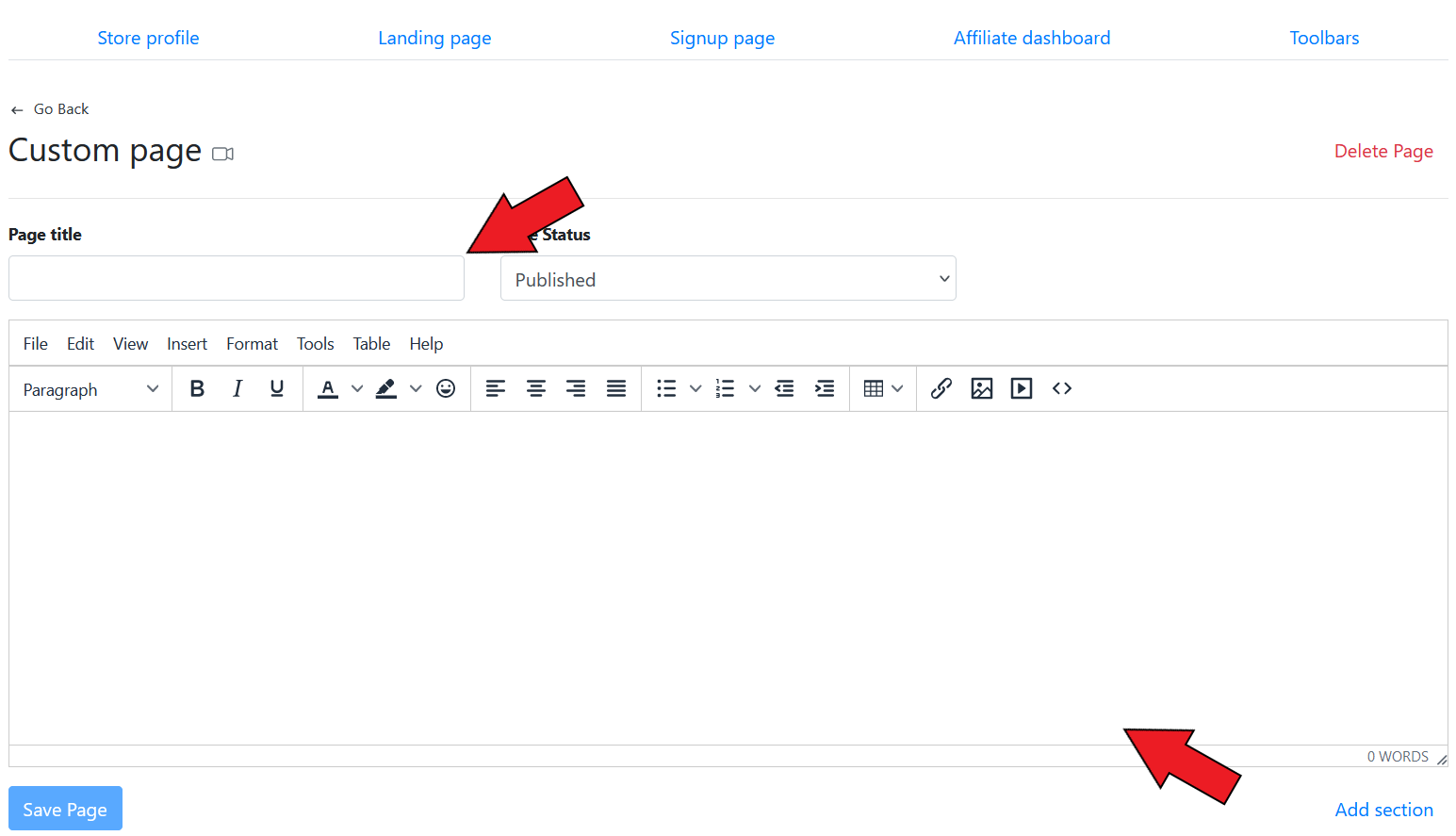Viewport: 1456px width, 836px height.
Task: Click the Delete Page link
Action: (x=1383, y=151)
